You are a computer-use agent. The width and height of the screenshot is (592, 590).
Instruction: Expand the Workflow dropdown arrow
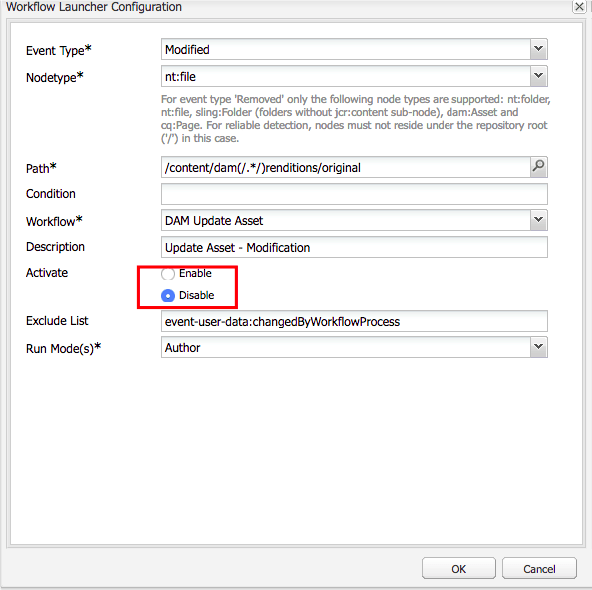click(x=538, y=220)
